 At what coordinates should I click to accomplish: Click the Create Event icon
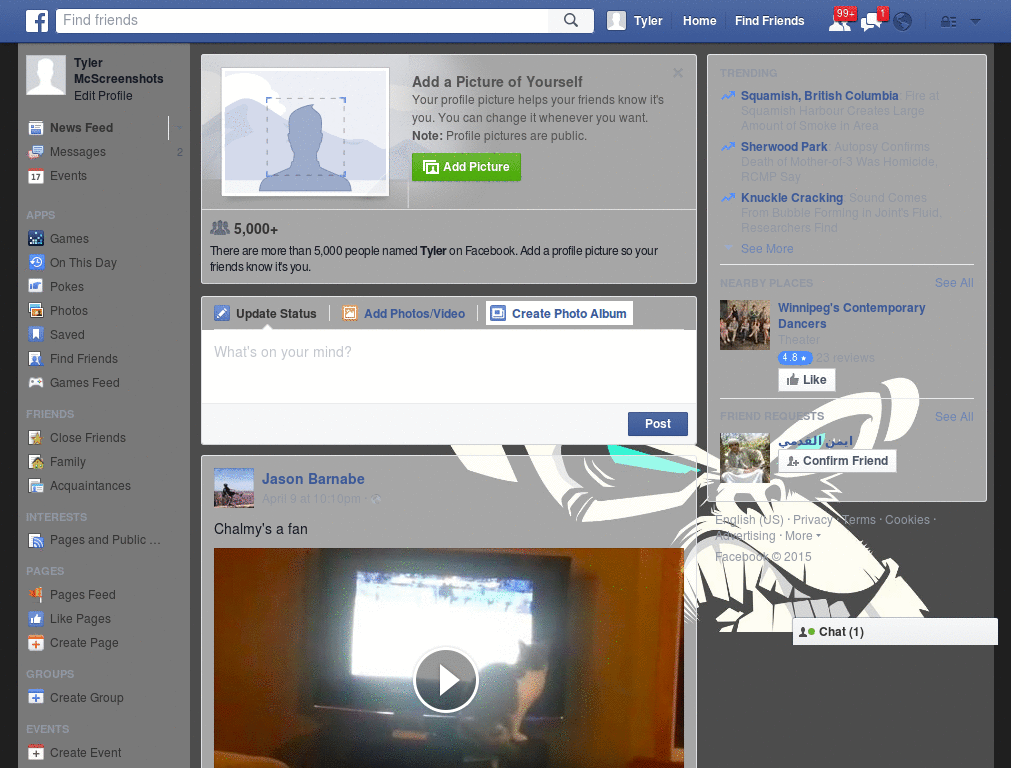36,752
